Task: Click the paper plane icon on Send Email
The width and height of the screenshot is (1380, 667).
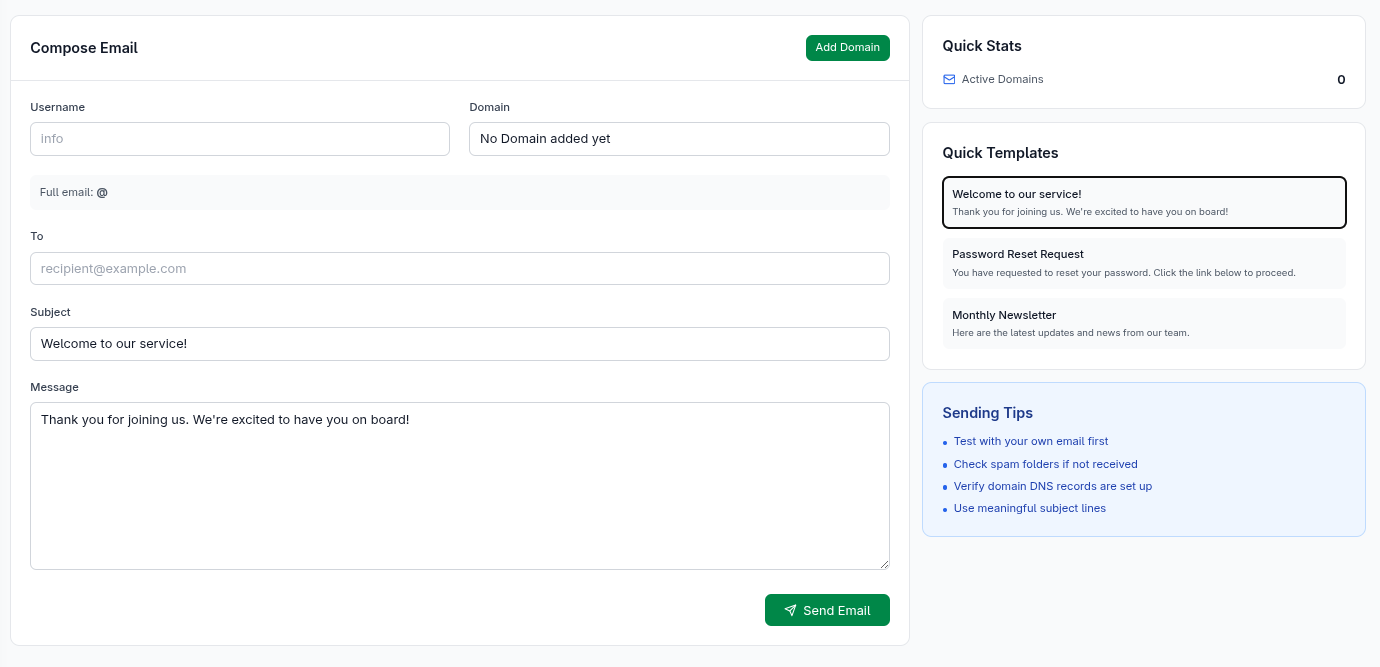Action: tap(790, 610)
